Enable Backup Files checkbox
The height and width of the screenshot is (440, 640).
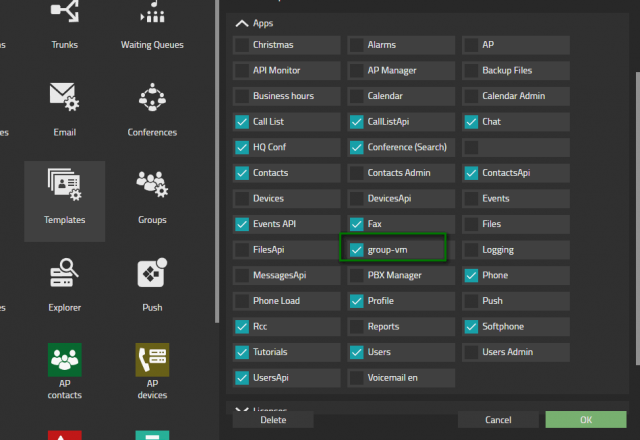pyautogui.click(x=471, y=71)
